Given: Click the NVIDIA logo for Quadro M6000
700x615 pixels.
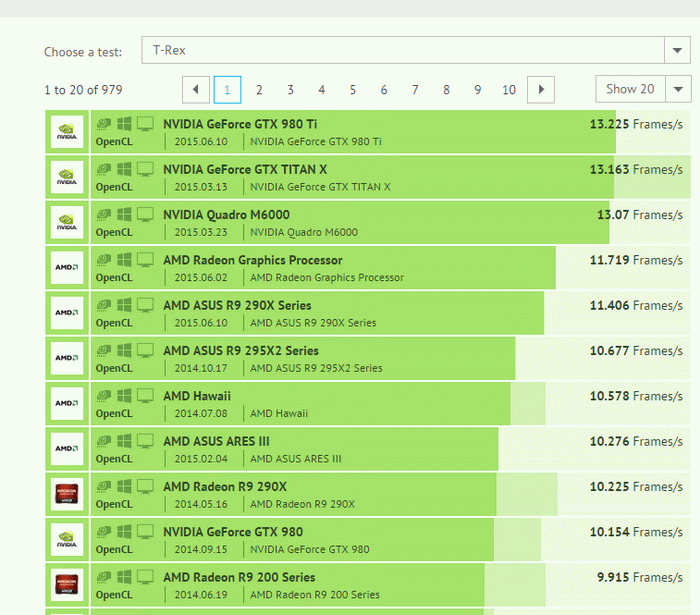Looking at the screenshot, I should tap(67, 223).
